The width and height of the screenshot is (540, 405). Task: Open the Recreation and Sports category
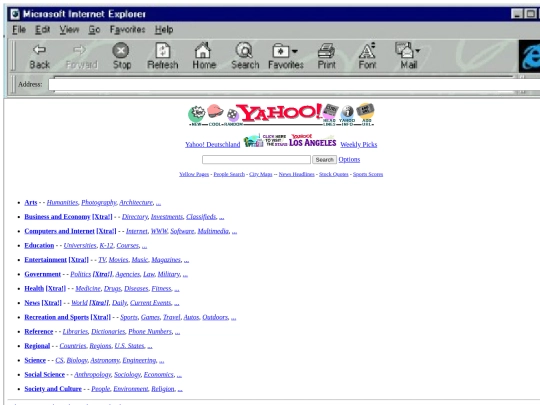click(56, 317)
